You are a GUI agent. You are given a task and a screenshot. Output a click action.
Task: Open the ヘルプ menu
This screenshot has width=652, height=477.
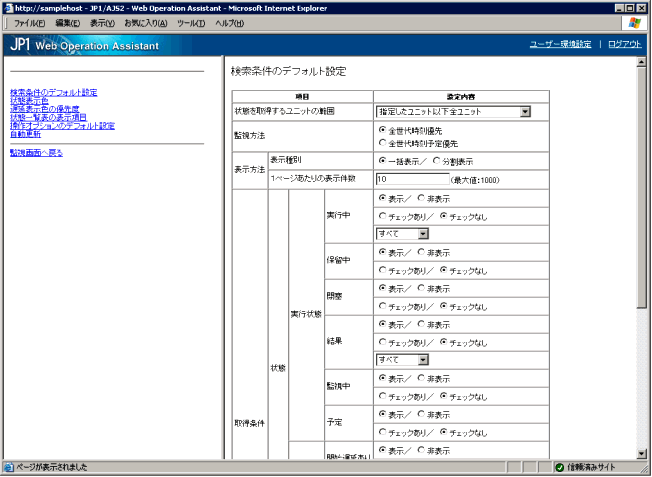pos(230,23)
